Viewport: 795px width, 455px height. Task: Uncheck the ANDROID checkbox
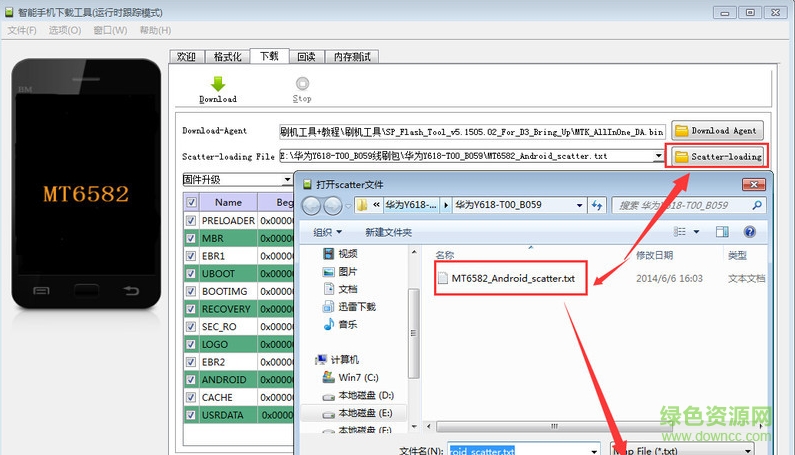(191, 380)
